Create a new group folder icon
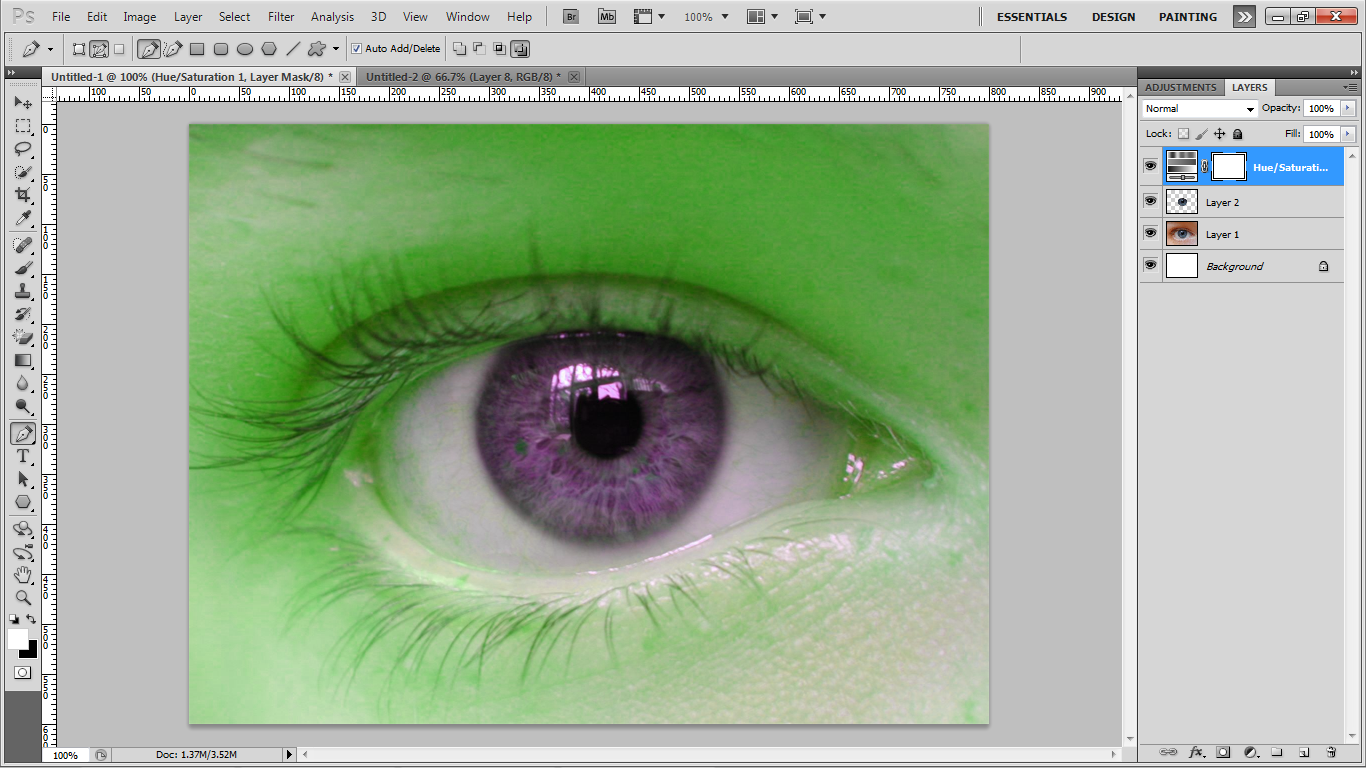Viewport: 1366px width, 768px height. tap(1277, 752)
